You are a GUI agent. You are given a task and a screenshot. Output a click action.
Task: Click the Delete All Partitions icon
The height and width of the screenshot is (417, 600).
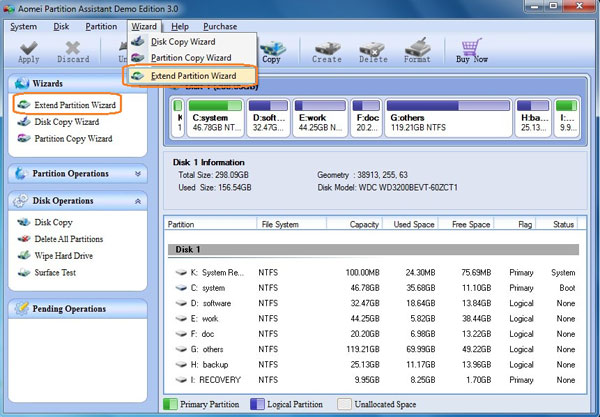coord(24,239)
